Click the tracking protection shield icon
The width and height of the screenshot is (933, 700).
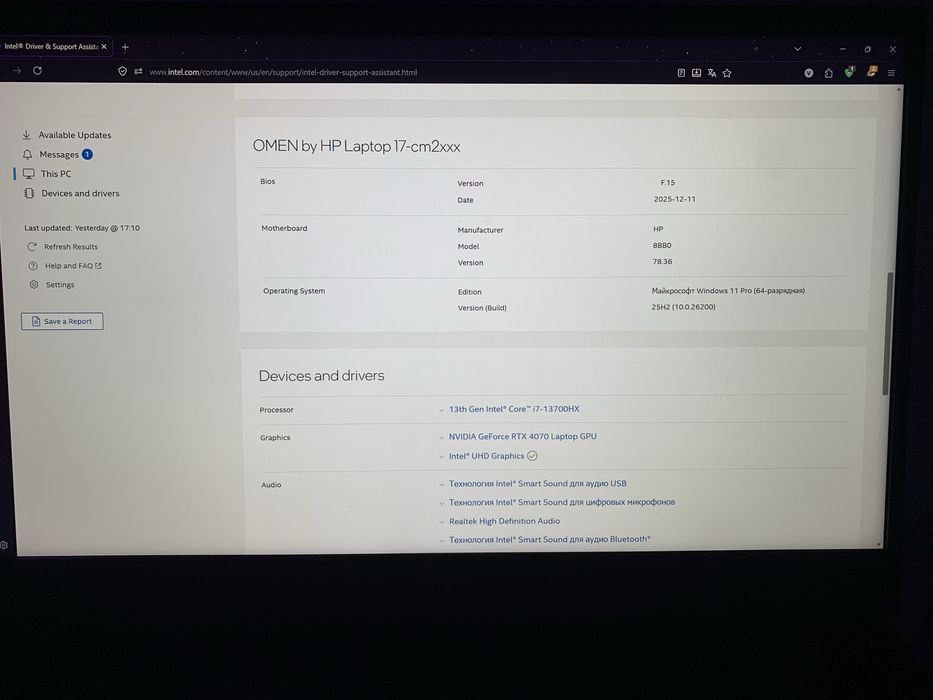click(123, 71)
